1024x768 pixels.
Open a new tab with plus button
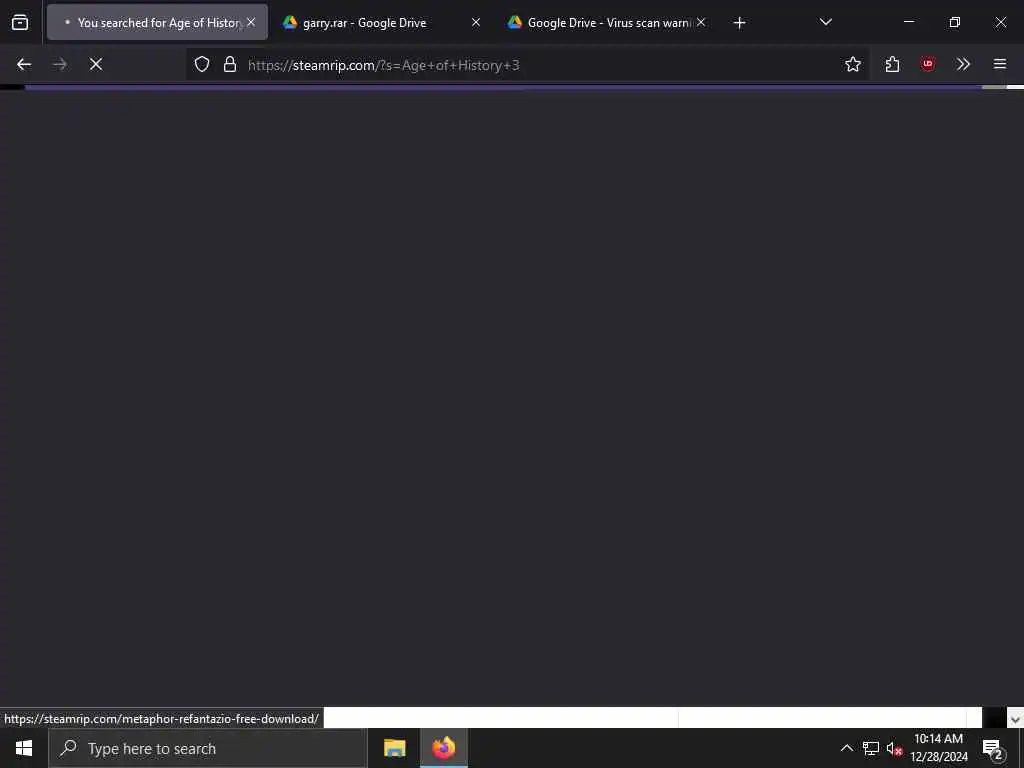click(739, 23)
